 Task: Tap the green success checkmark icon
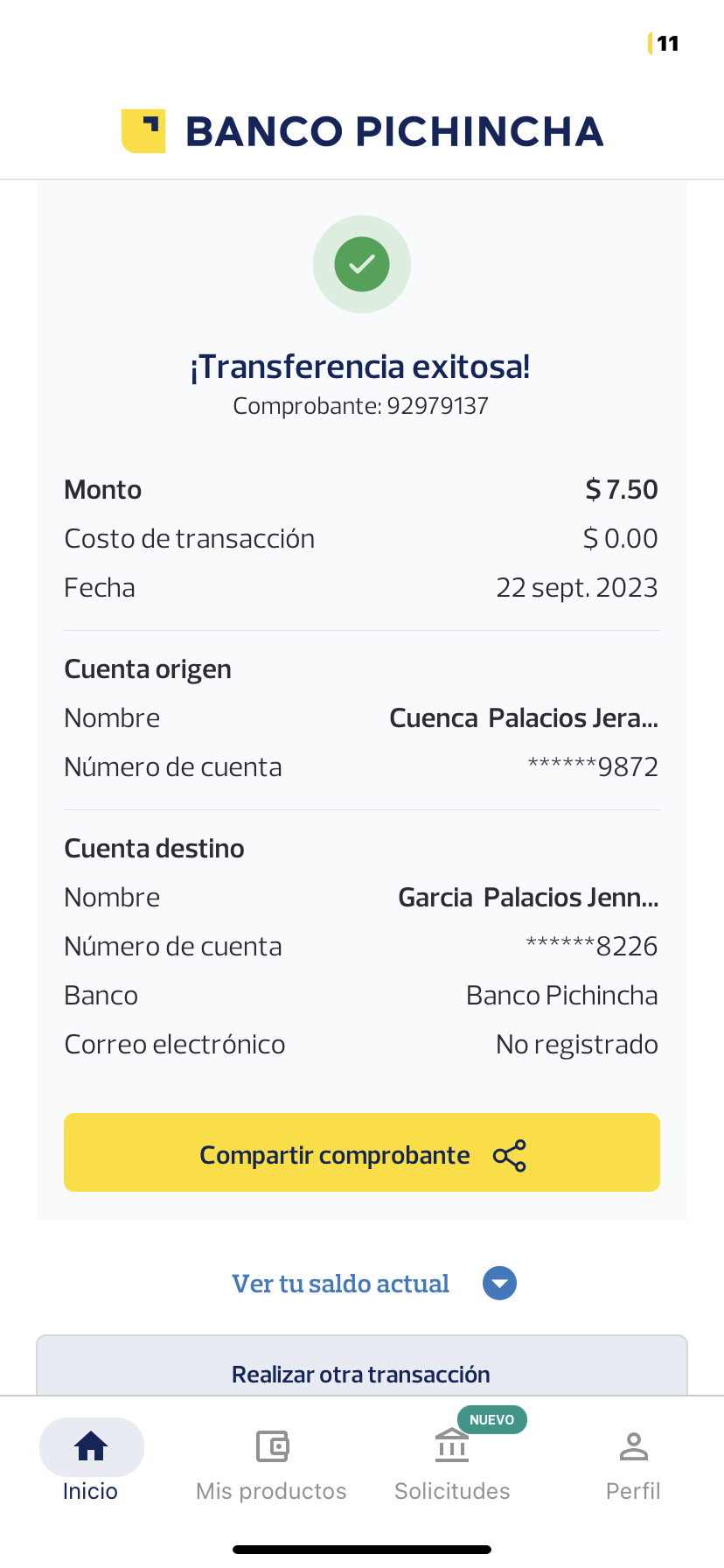coord(362,263)
